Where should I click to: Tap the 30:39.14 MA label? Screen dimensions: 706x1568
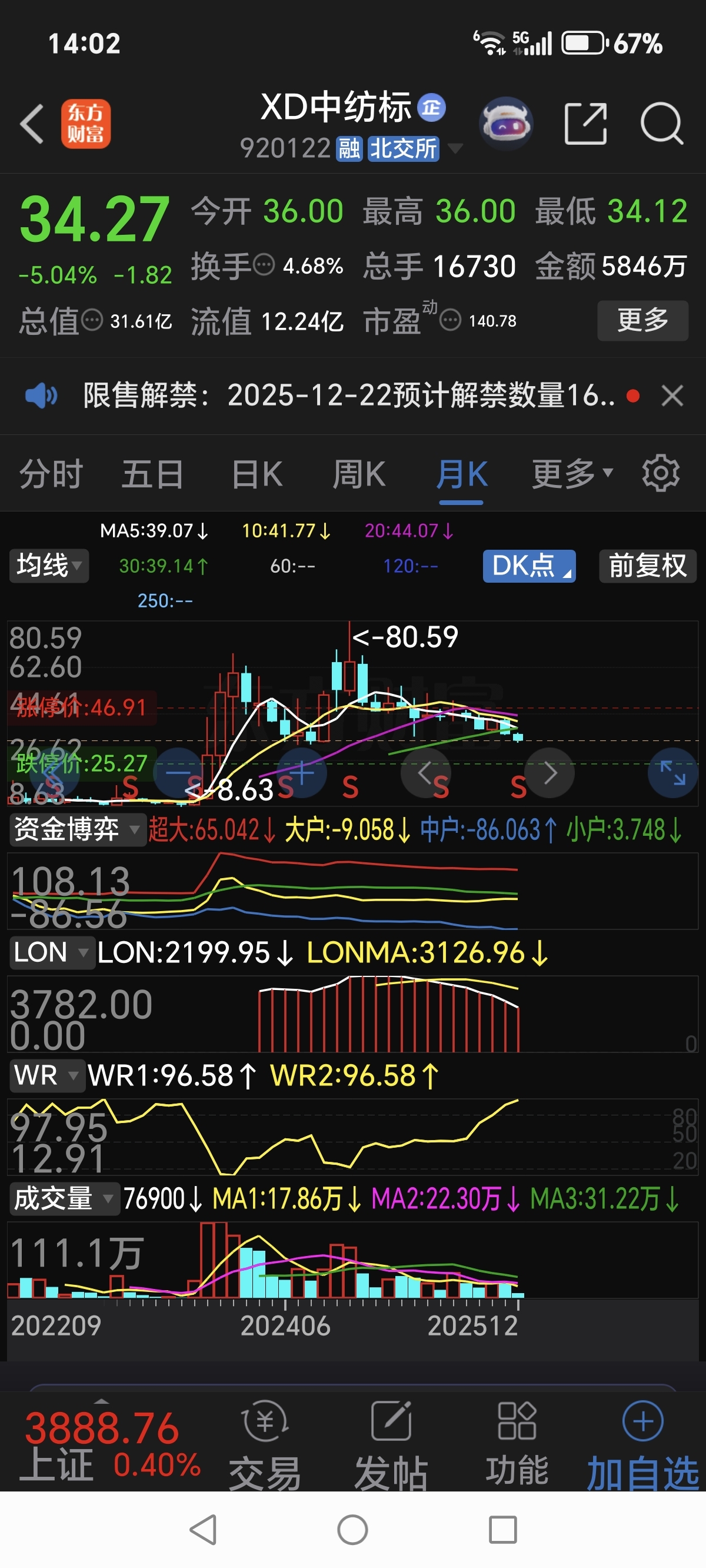click(164, 566)
